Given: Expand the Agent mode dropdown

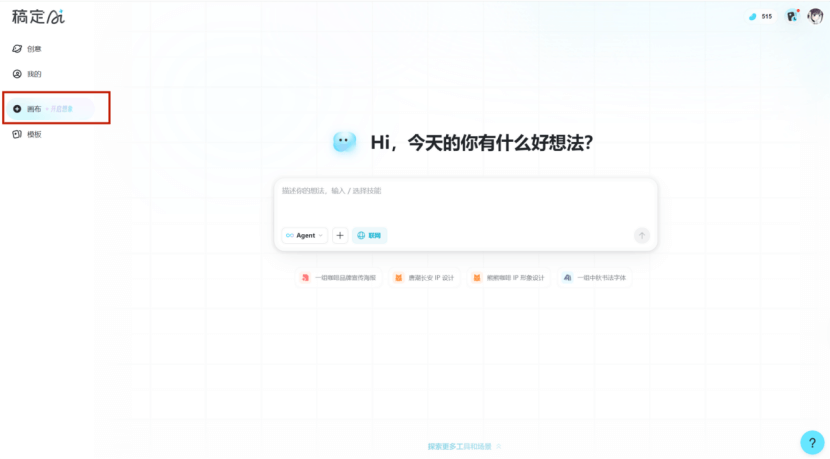Looking at the screenshot, I should pos(304,236).
